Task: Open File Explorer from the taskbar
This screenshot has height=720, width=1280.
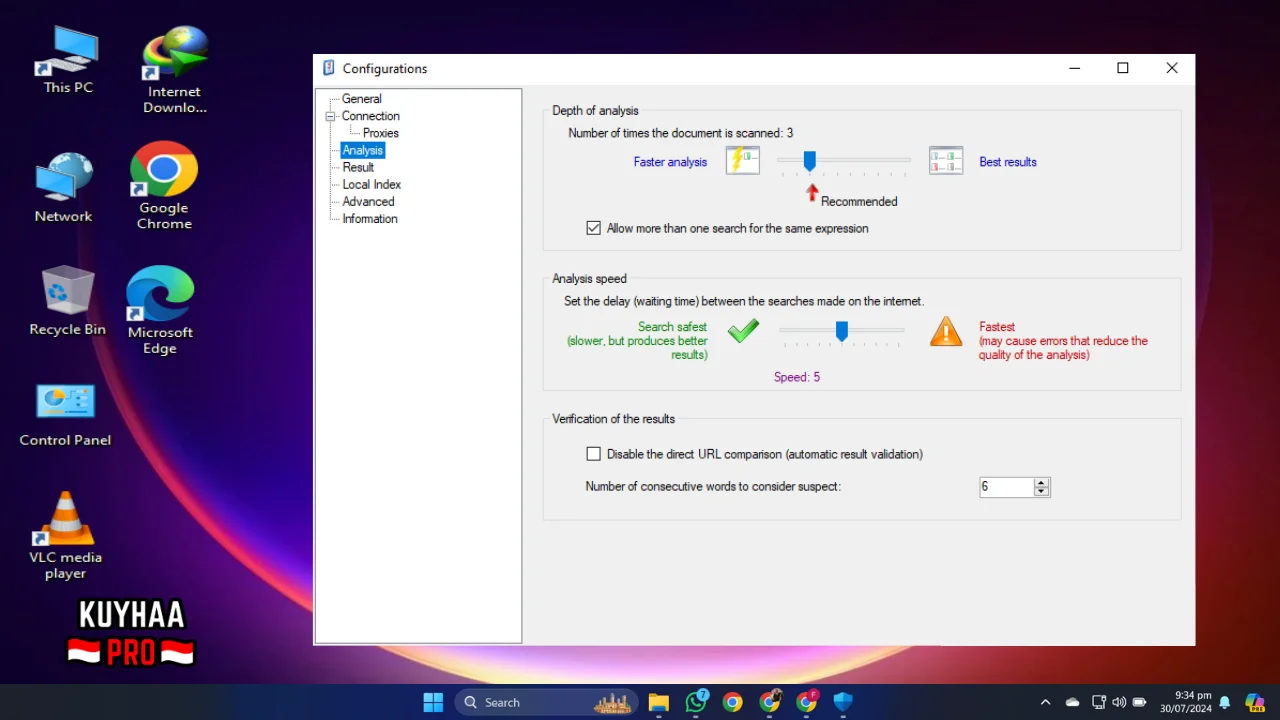Action: pos(658,702)
